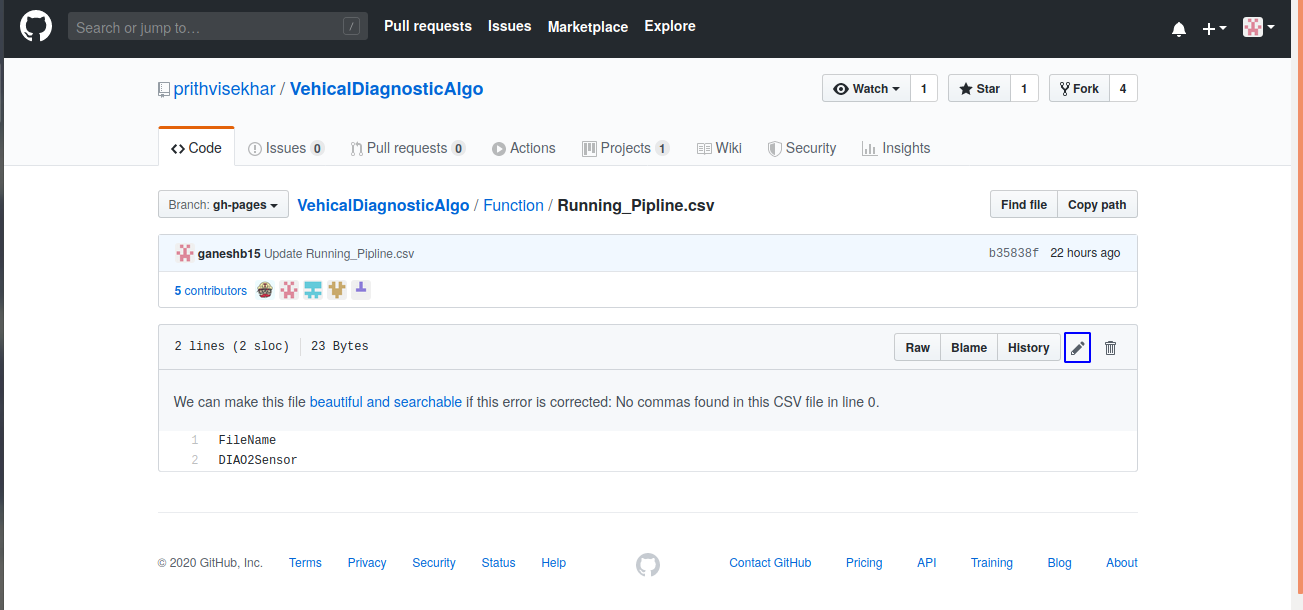The width and height of the screenshot is (1303, 610).
Task: Open the user profile avatar menu
Action: tap(1257, 28)
